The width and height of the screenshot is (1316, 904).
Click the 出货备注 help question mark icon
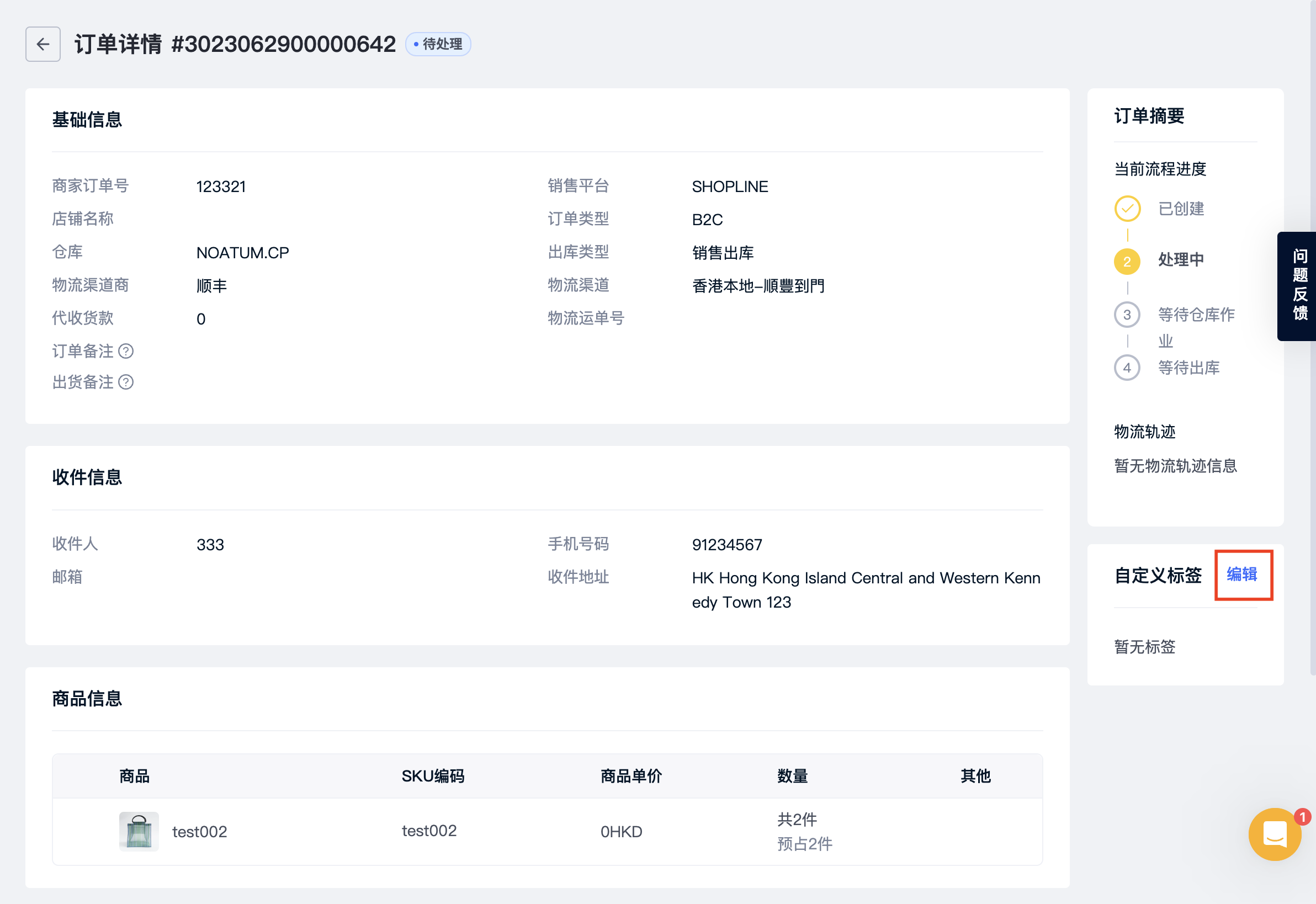(x=126, y=382)
